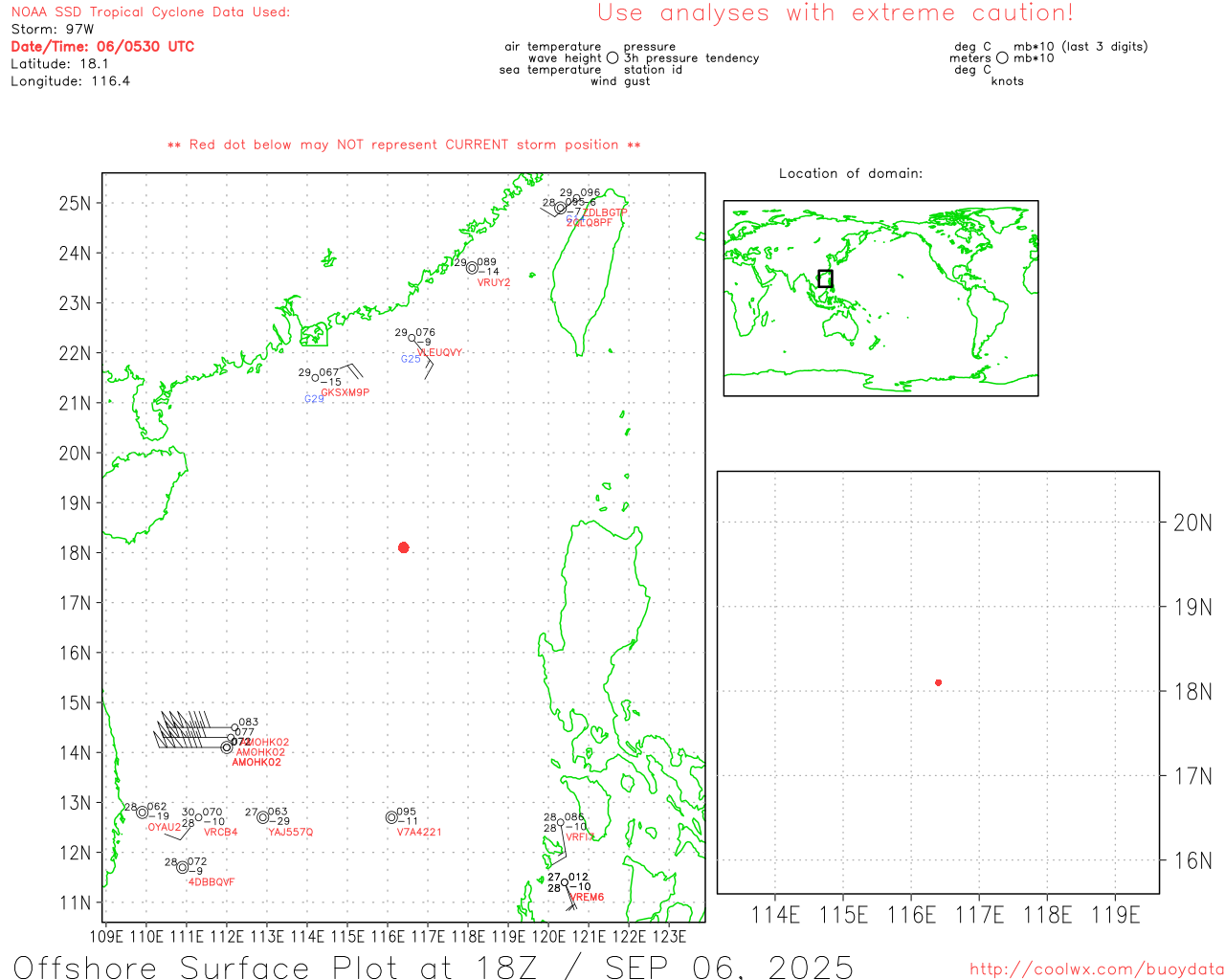Click the 25N latitude label on main map
Screen dimensions: 1225x980
75,203
